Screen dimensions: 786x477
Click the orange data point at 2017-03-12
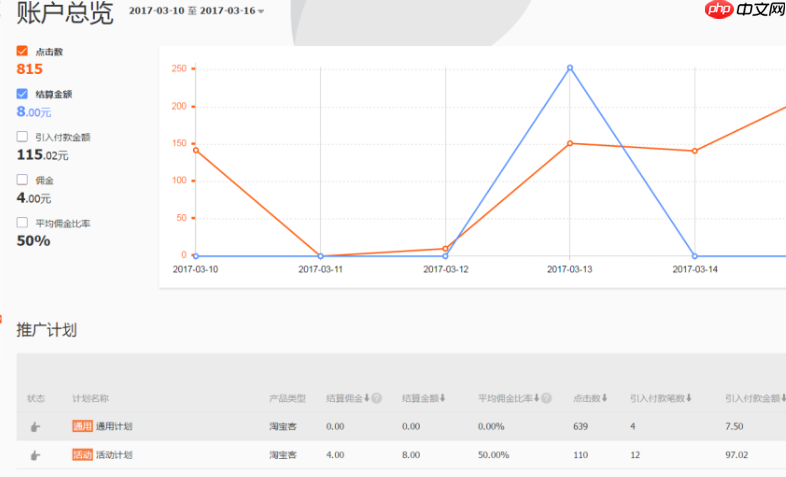pyautogui.click(x=445, y=249)
